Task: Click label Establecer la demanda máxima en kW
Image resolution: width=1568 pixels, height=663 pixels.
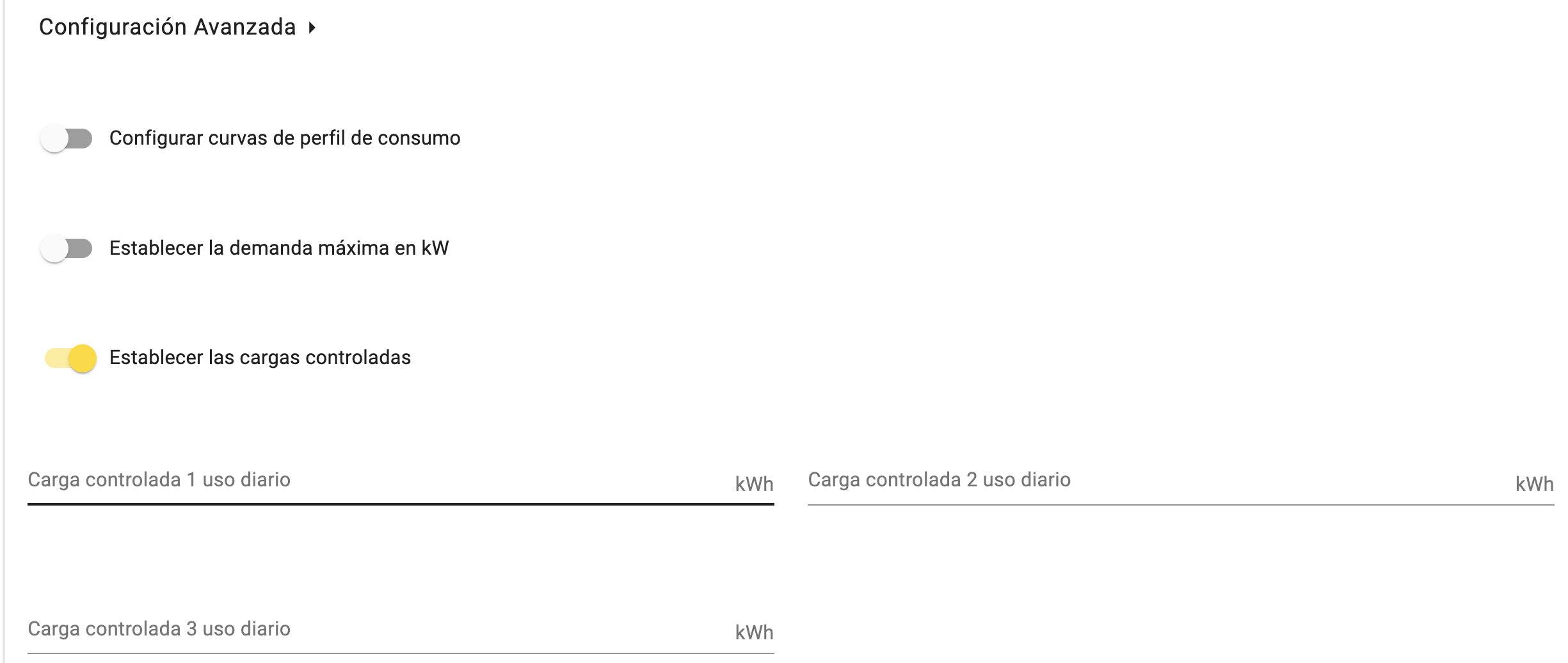Action: 279,248
